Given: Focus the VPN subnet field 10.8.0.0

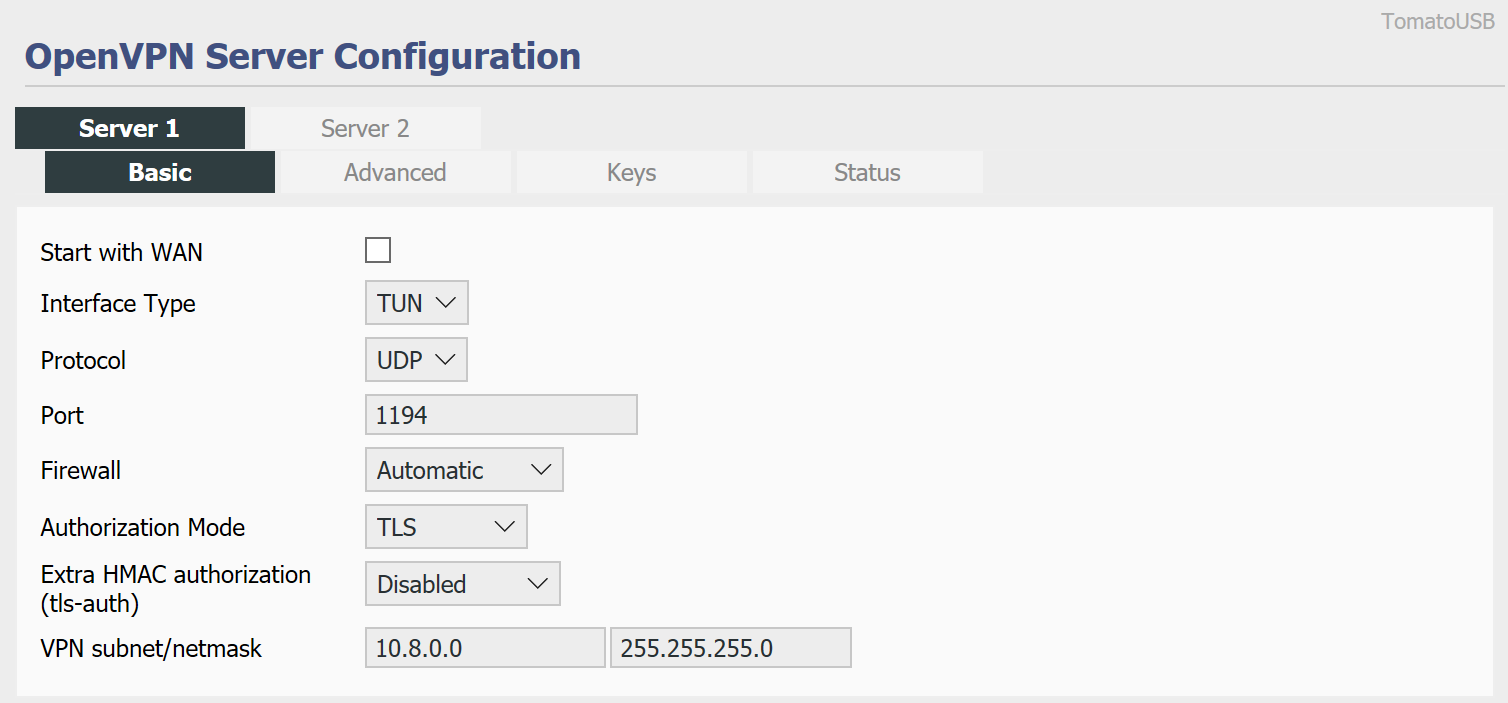Looking at the screenshot, I should click(485, 648).
